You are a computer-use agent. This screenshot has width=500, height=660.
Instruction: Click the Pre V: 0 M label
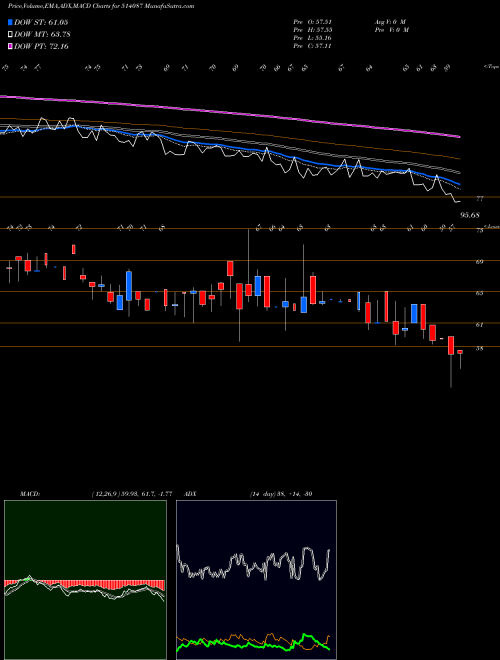391,30
